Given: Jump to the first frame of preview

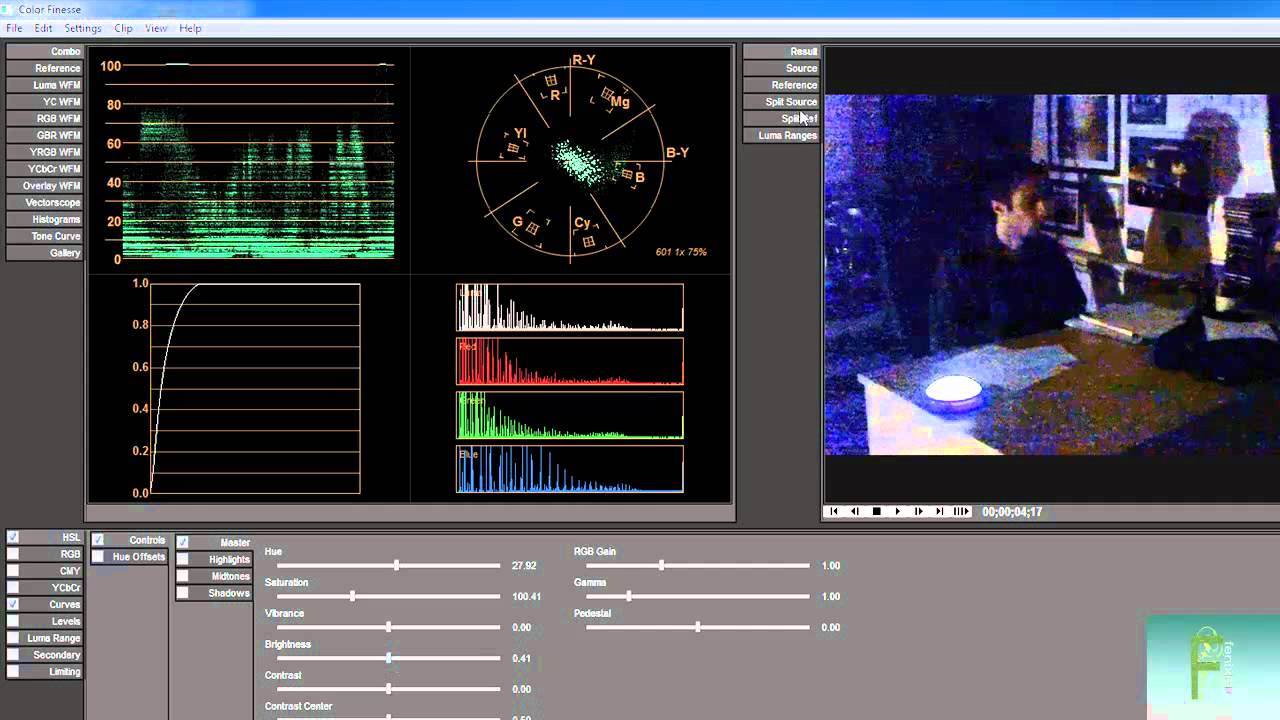Looking at the screenshot, I should click(x=833, y=511).
